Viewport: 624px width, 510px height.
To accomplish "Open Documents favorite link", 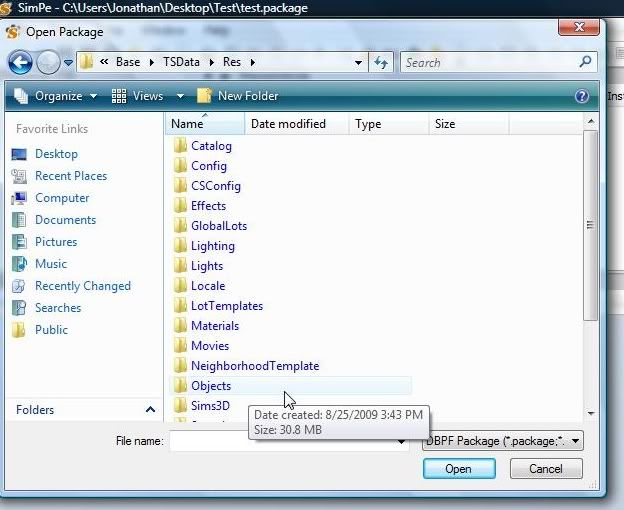I will [66, 220].
